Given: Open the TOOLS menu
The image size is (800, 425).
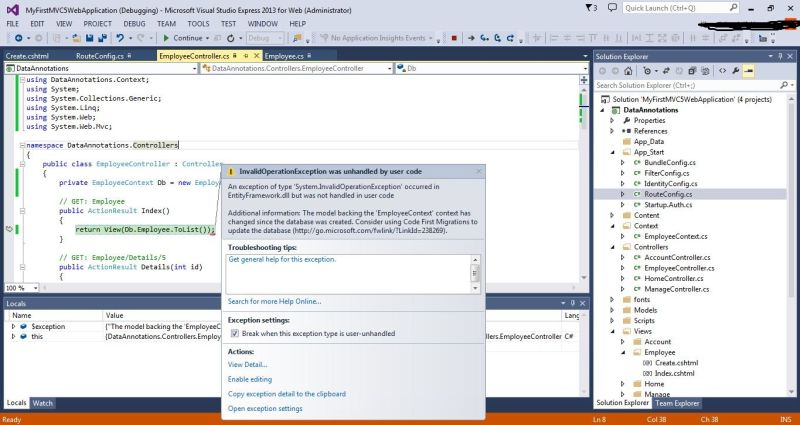Looking at the screenshot, I should (x=198, y=23).
